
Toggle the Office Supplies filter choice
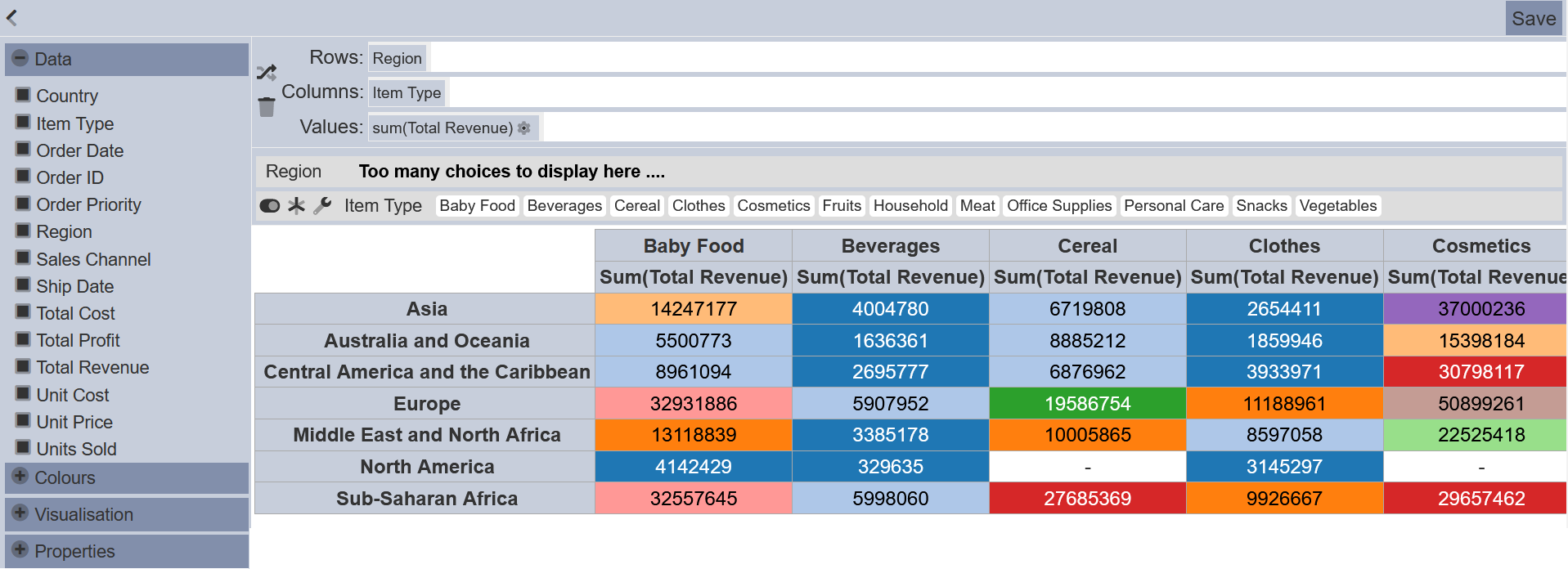point(1059,205)
